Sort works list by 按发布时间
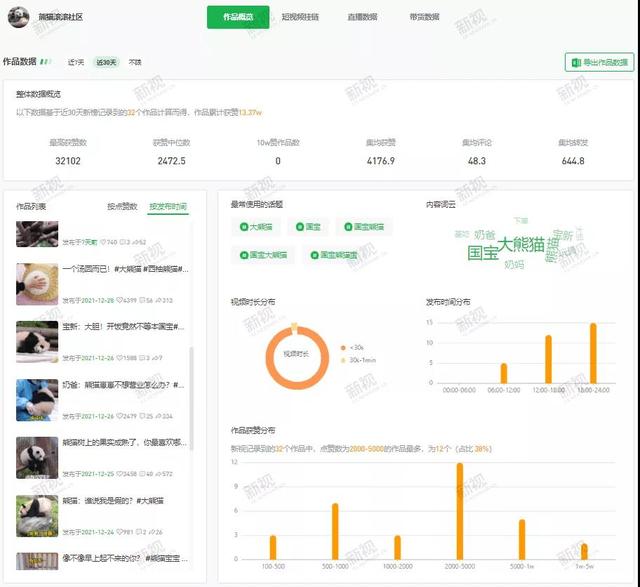The width and height of the screenshot is (640, 587). pos(167,207)
